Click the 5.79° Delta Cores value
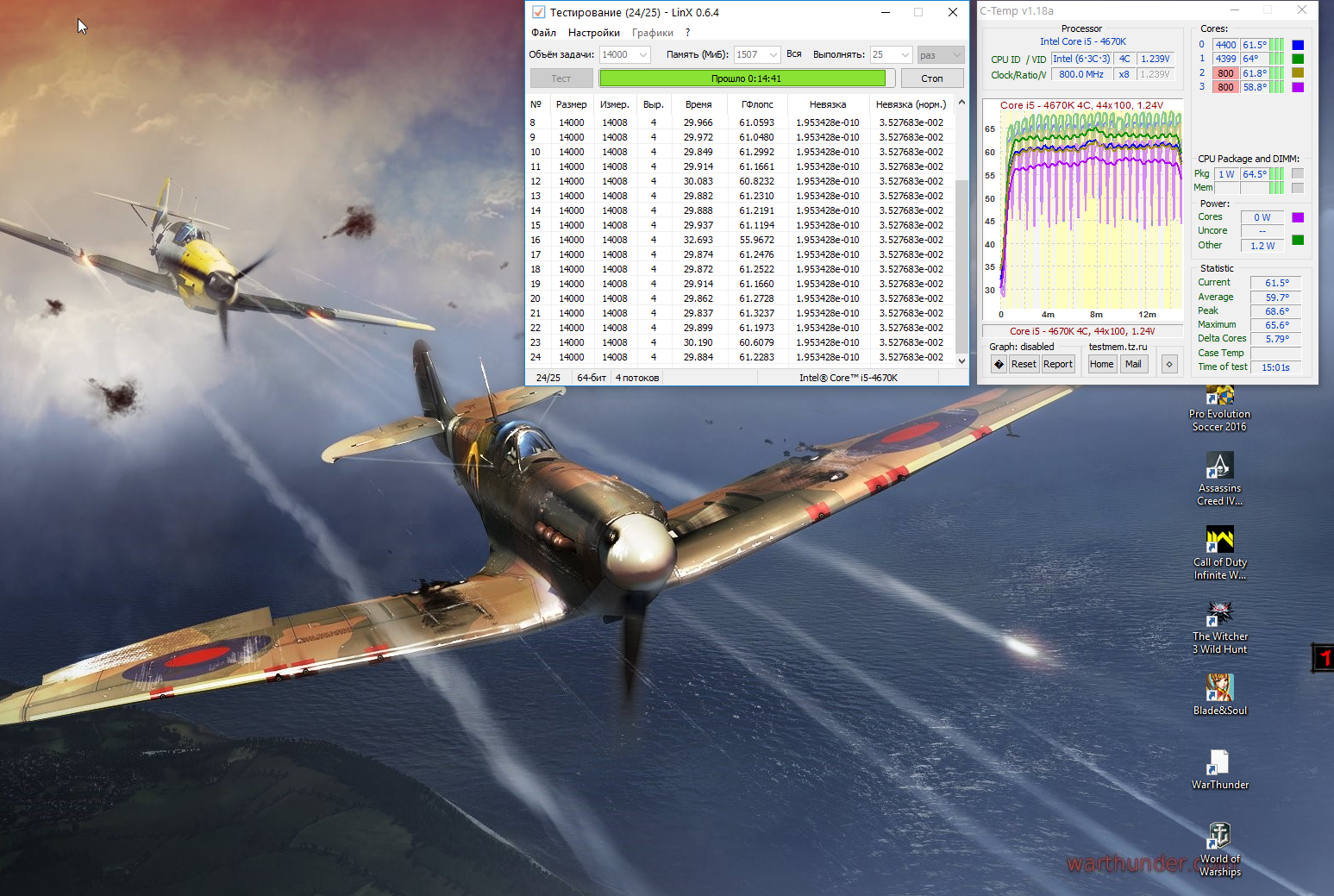1334x896 pixels. [1277, 339]
